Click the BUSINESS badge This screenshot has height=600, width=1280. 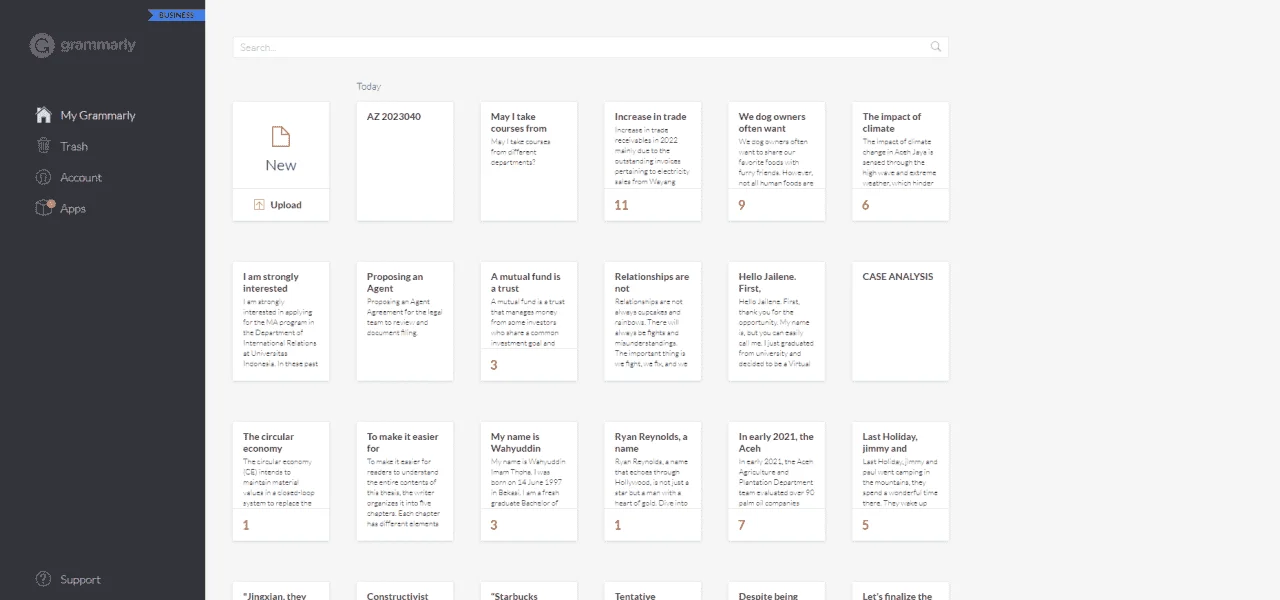[x=177, y=15]
